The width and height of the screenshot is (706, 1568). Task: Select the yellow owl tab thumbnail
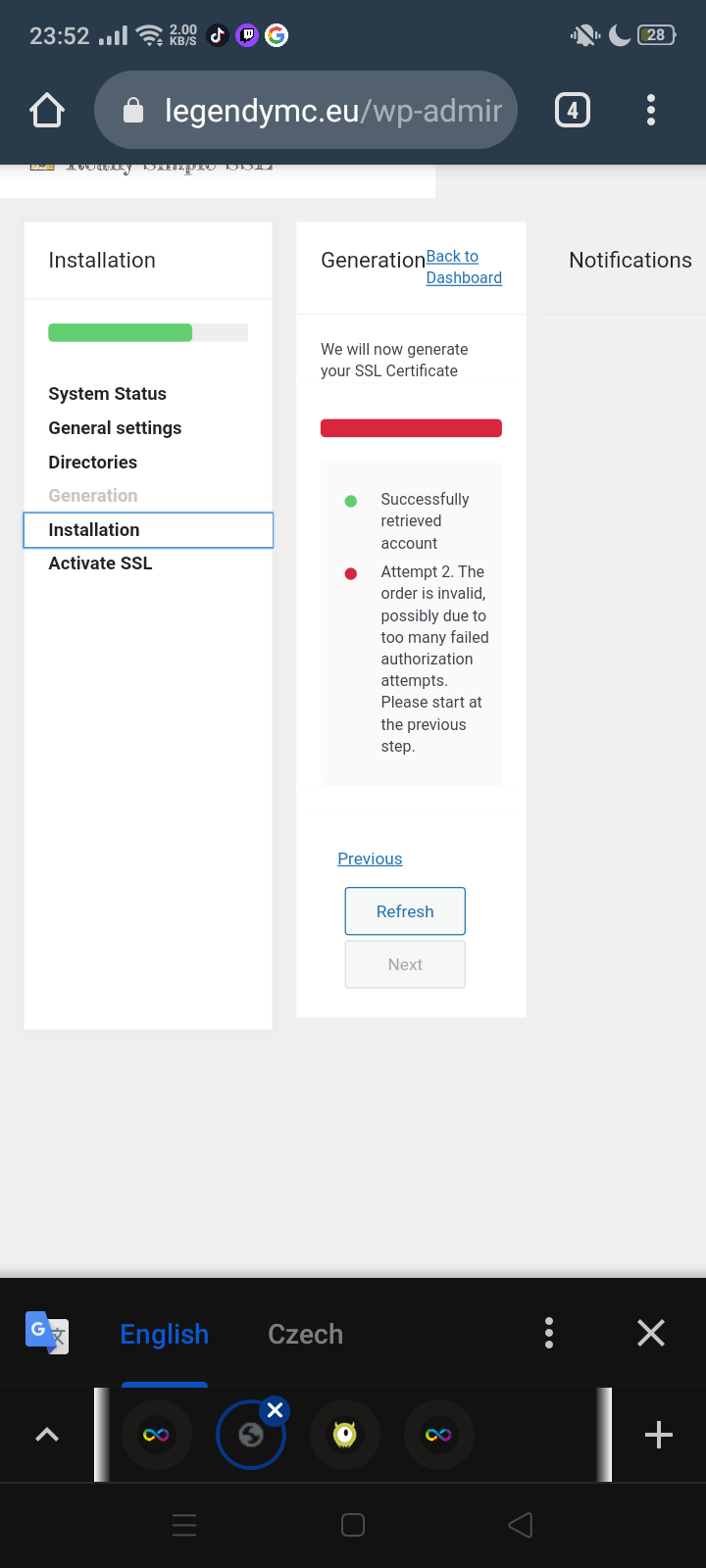point(345,1435)
